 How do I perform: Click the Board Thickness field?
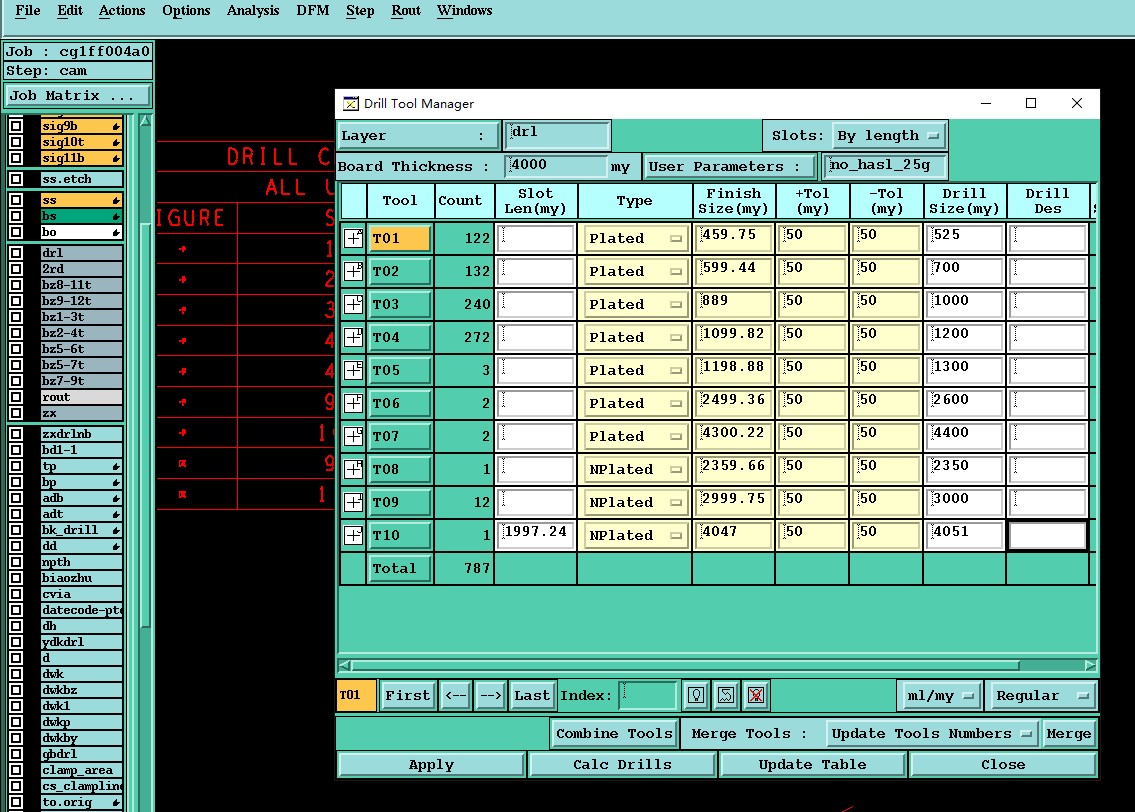pyautogui.click(x=556, y=166)
